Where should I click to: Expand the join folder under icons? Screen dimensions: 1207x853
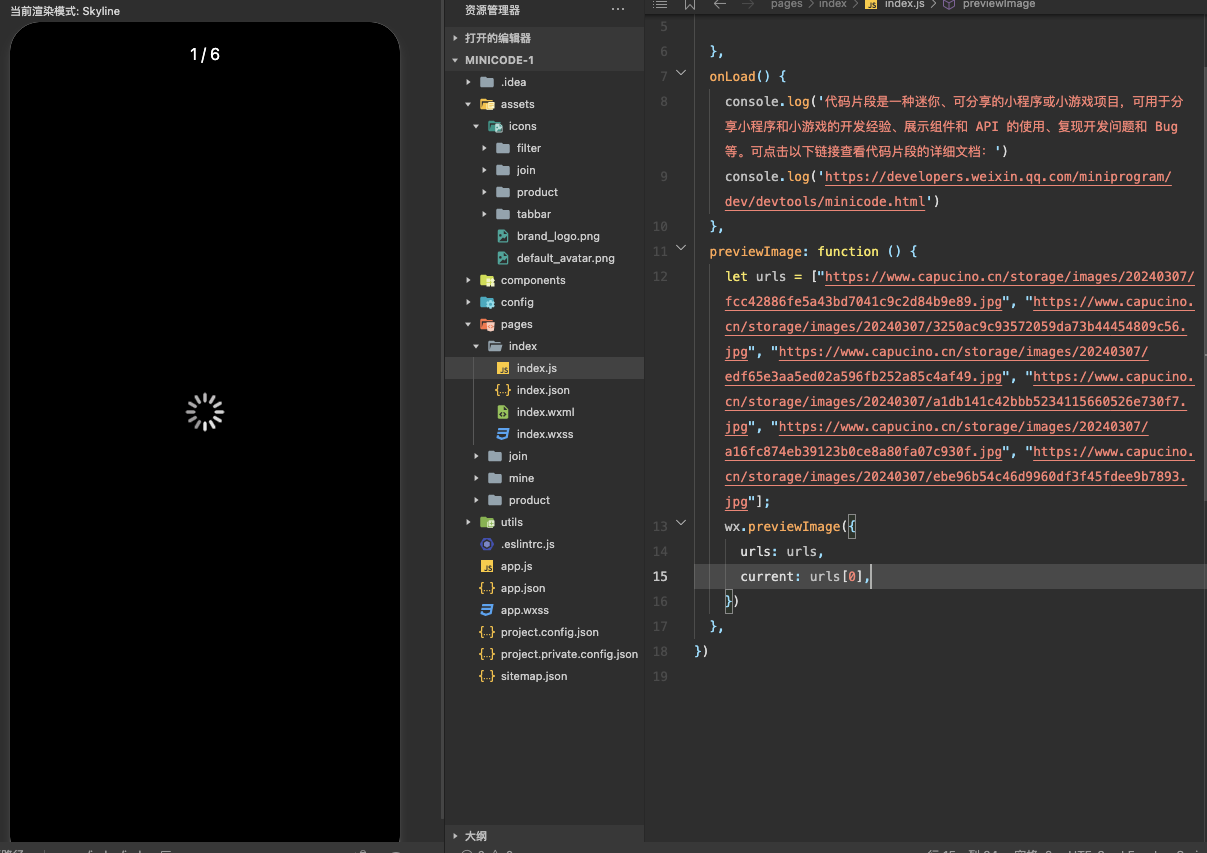coord(484,170)
